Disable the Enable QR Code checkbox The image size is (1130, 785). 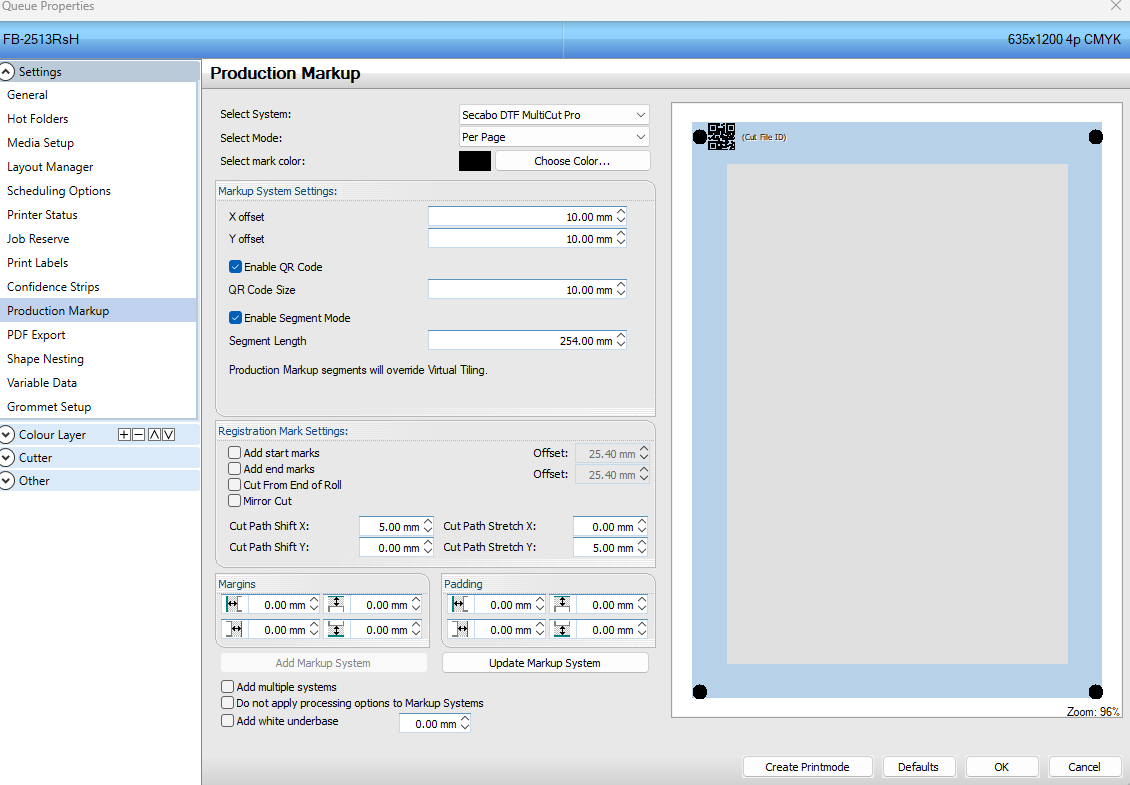pyautogui.click(x=234, y=266)
